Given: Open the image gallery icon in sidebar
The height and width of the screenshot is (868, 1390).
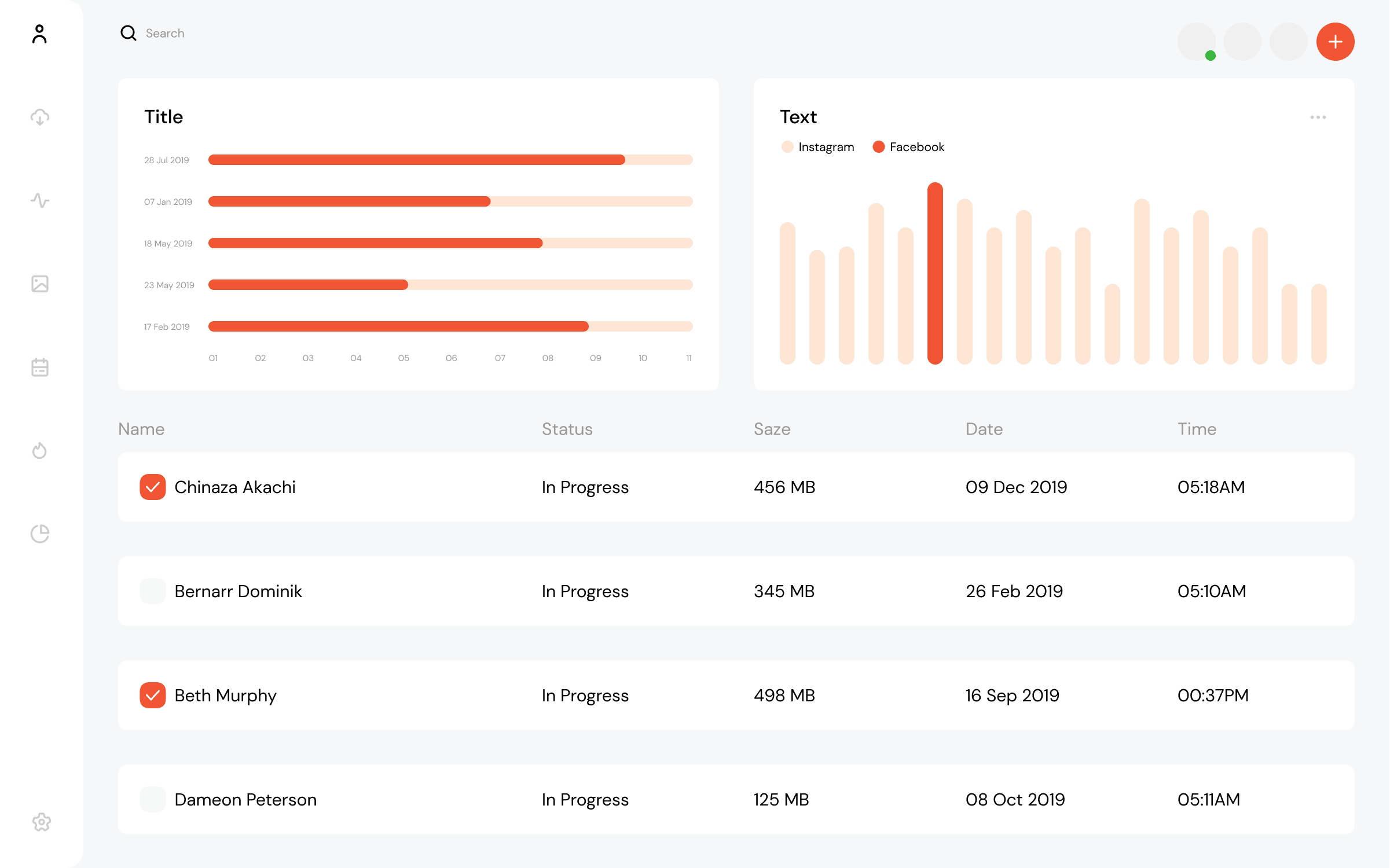Looking at the screenshot, I should pos(39,284).
